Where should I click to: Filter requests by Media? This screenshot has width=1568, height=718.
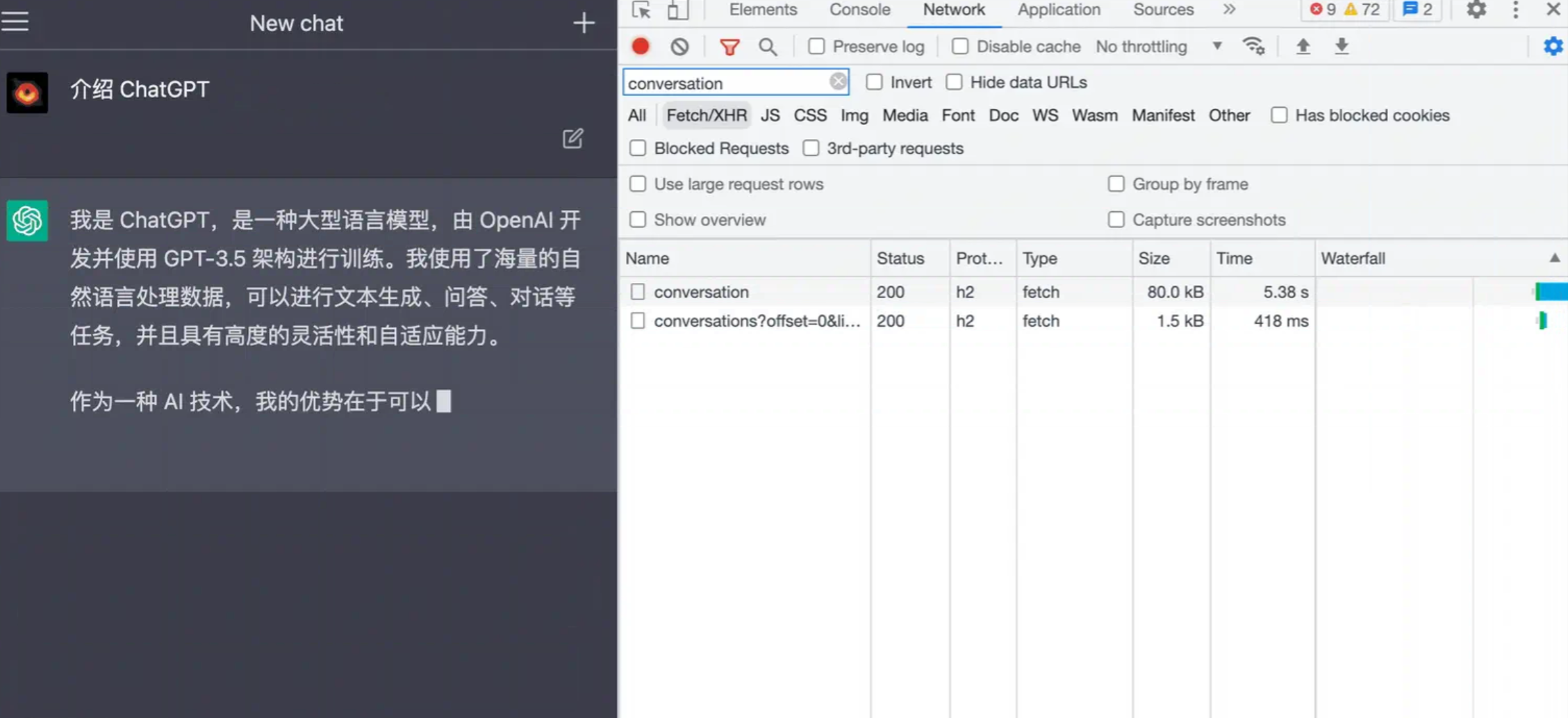(x=905, y=115)
